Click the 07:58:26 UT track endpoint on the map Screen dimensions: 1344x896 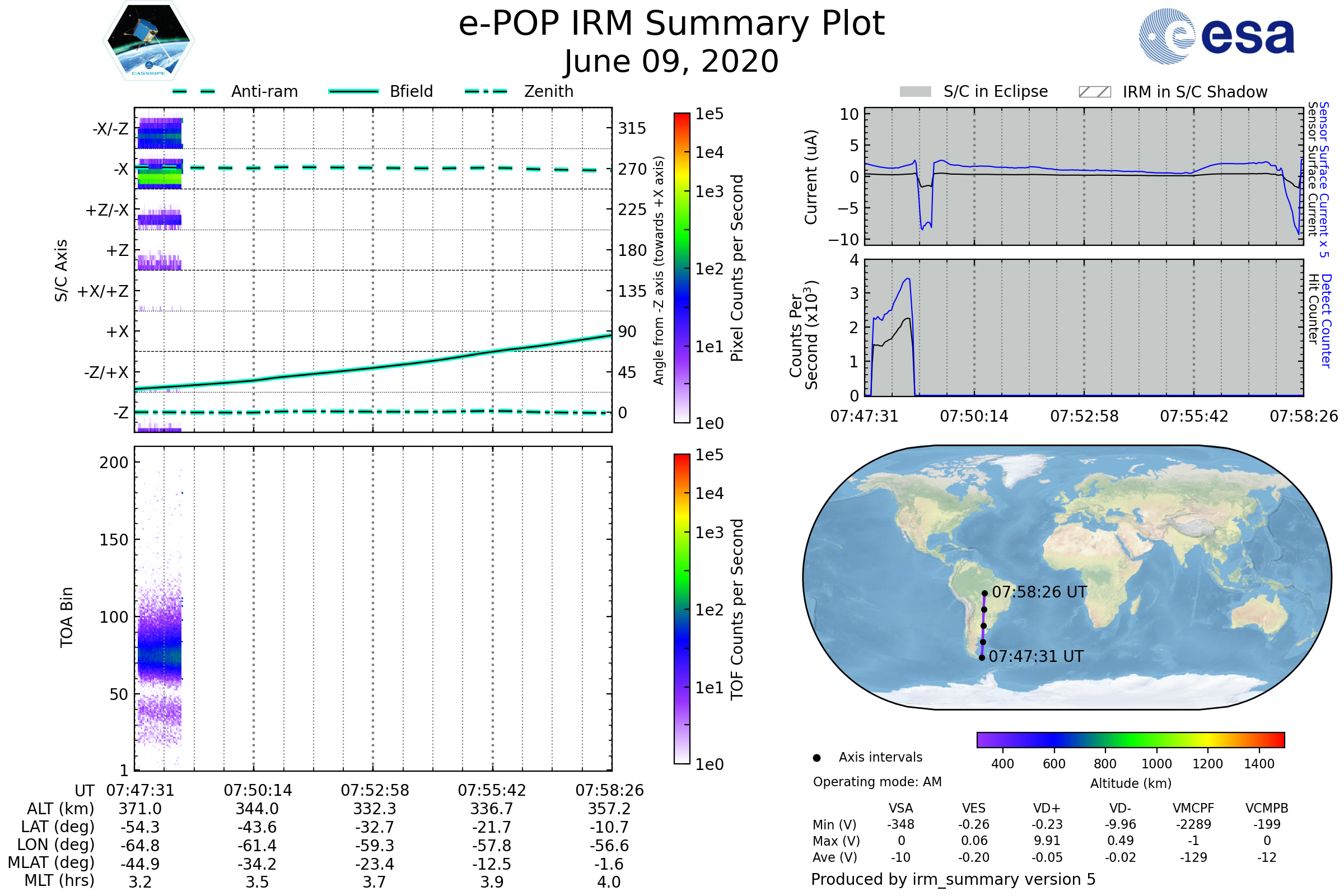984,594
